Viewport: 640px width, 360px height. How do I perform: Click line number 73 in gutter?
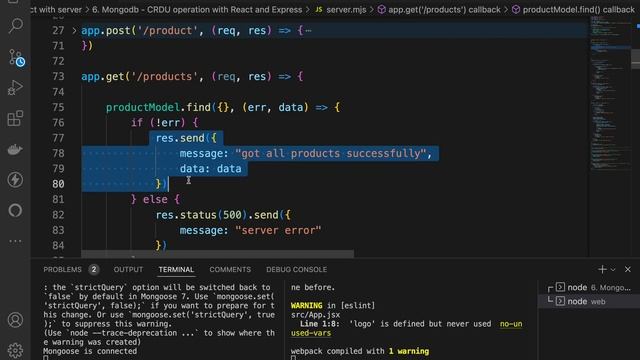click(58, 76)
